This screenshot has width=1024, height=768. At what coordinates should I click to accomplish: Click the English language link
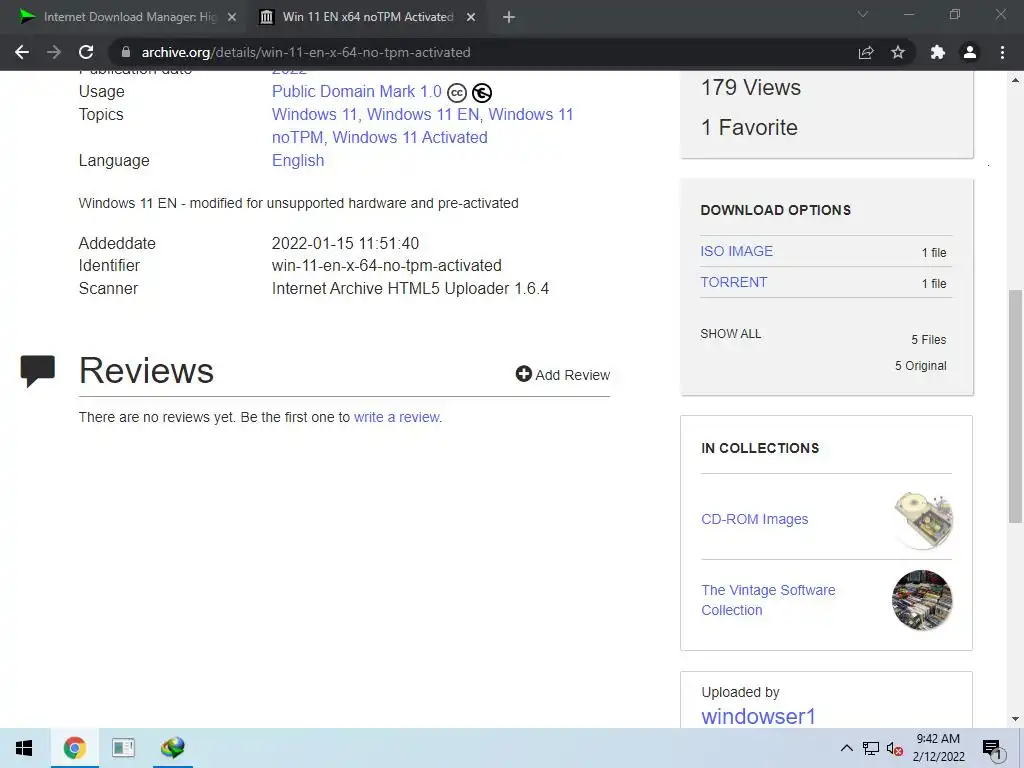click(x=298, y=161)
